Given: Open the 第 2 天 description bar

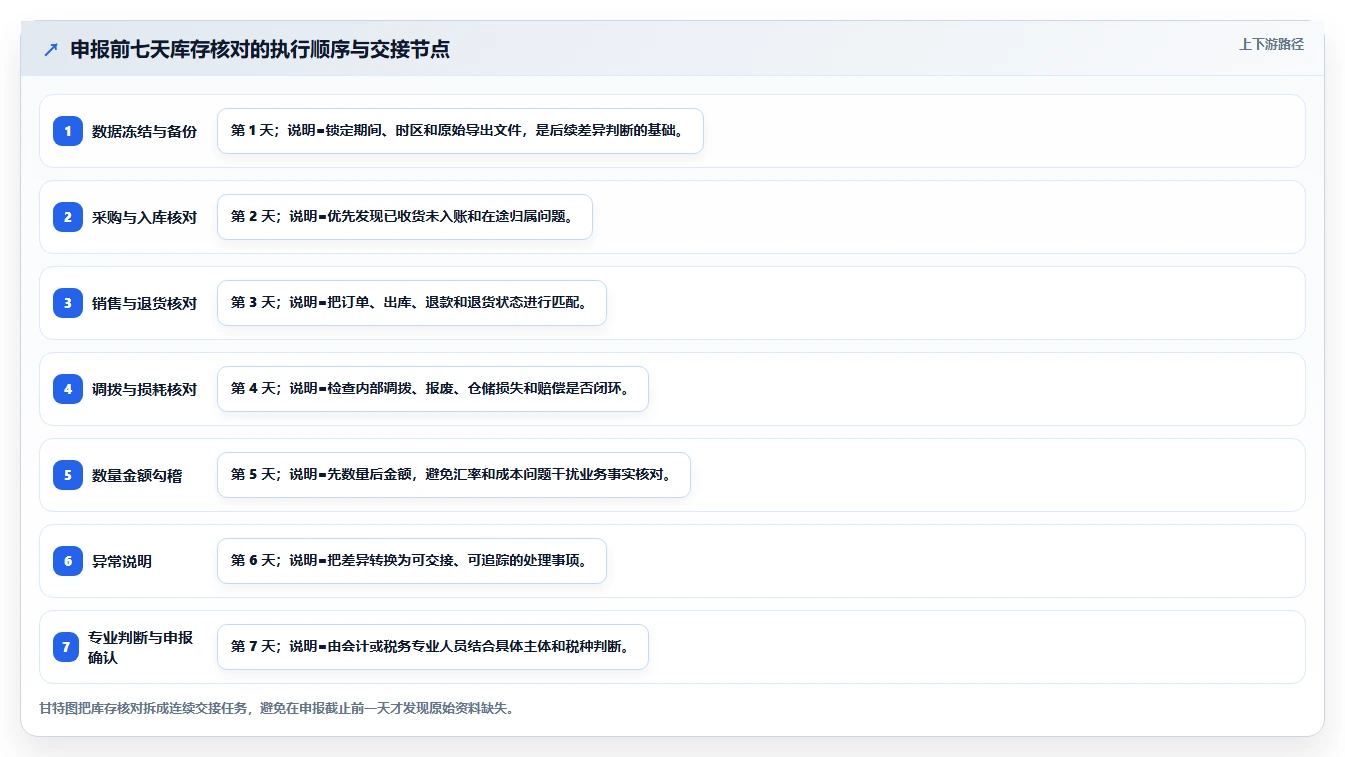Looking at the screenshot, I should [x=405, y=217].
